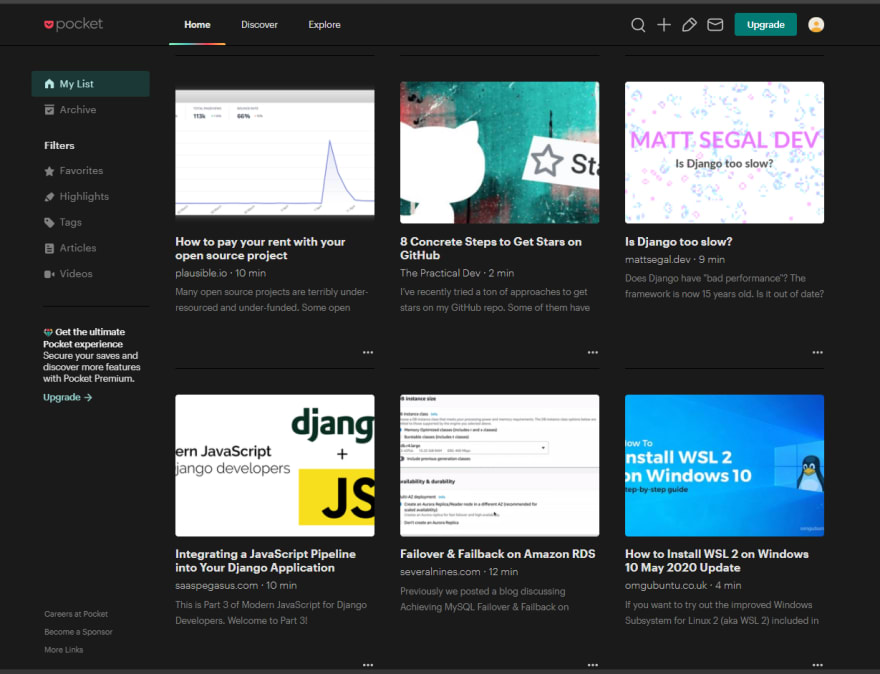The image size is (880, 674).
Task: Open options for the GitHub Stars article card
Action: tap(593, 352)
